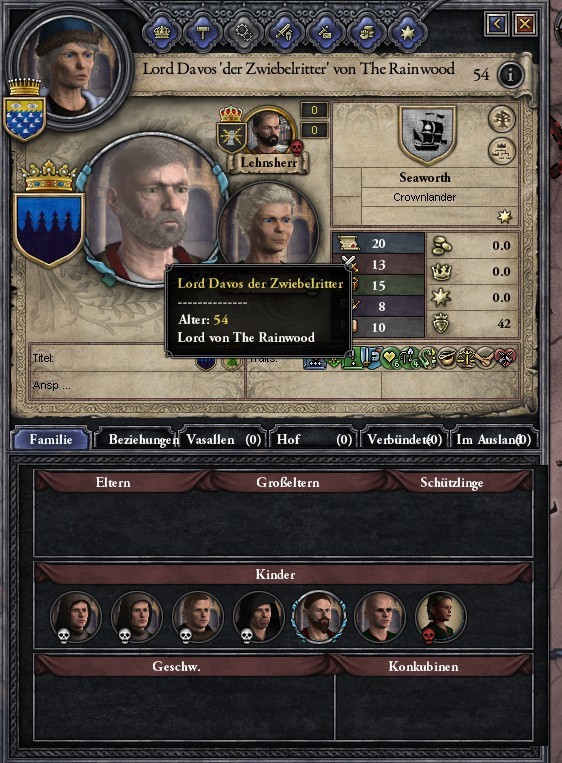Select the eyepatch trait icon

pos(445,358)
